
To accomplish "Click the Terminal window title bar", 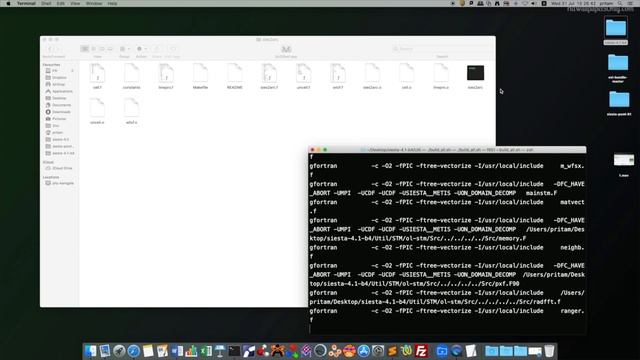I will pos(447,150).
